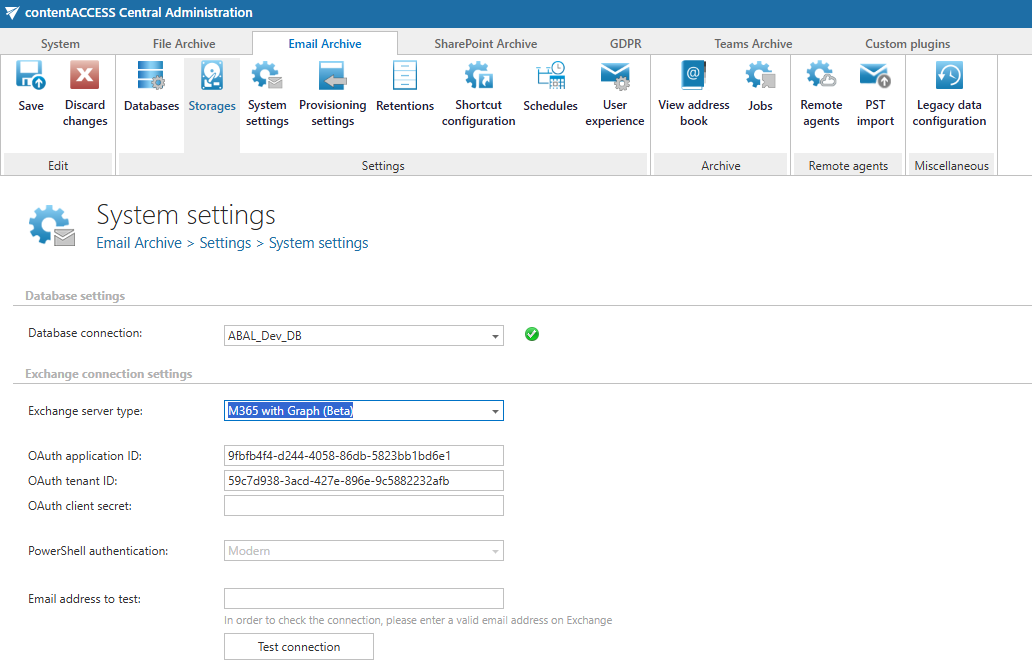The height and width of the screenshot is (665, 1032).
Task: Follow the System settings breadcrumb link
Action: pos(319,243)
